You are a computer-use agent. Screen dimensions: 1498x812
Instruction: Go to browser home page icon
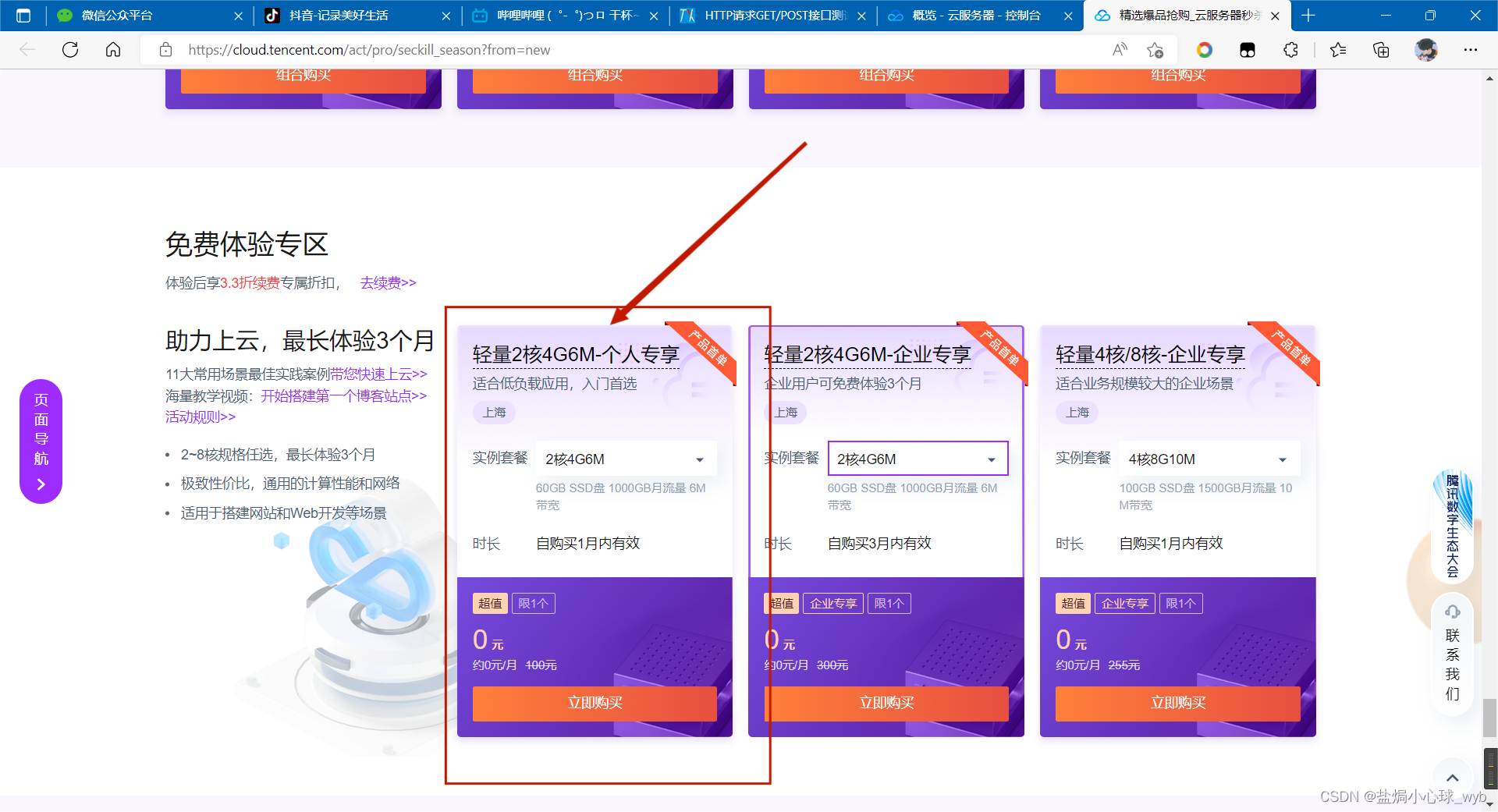(x=113, y=50)
